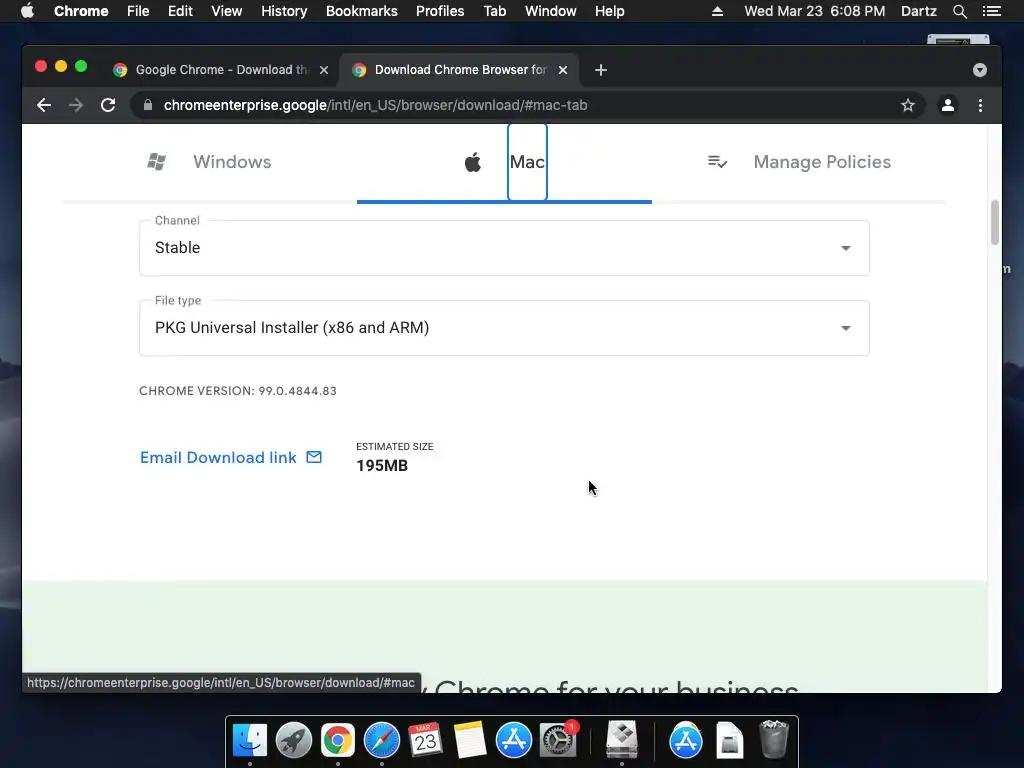Open the Chrome application menu
This screenshot has height=768, width=1024.
(81, 11)
